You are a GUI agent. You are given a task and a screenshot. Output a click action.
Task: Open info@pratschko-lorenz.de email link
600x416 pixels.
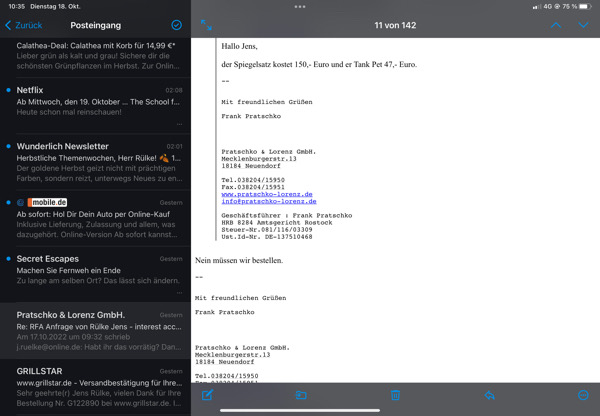[269, 201]
